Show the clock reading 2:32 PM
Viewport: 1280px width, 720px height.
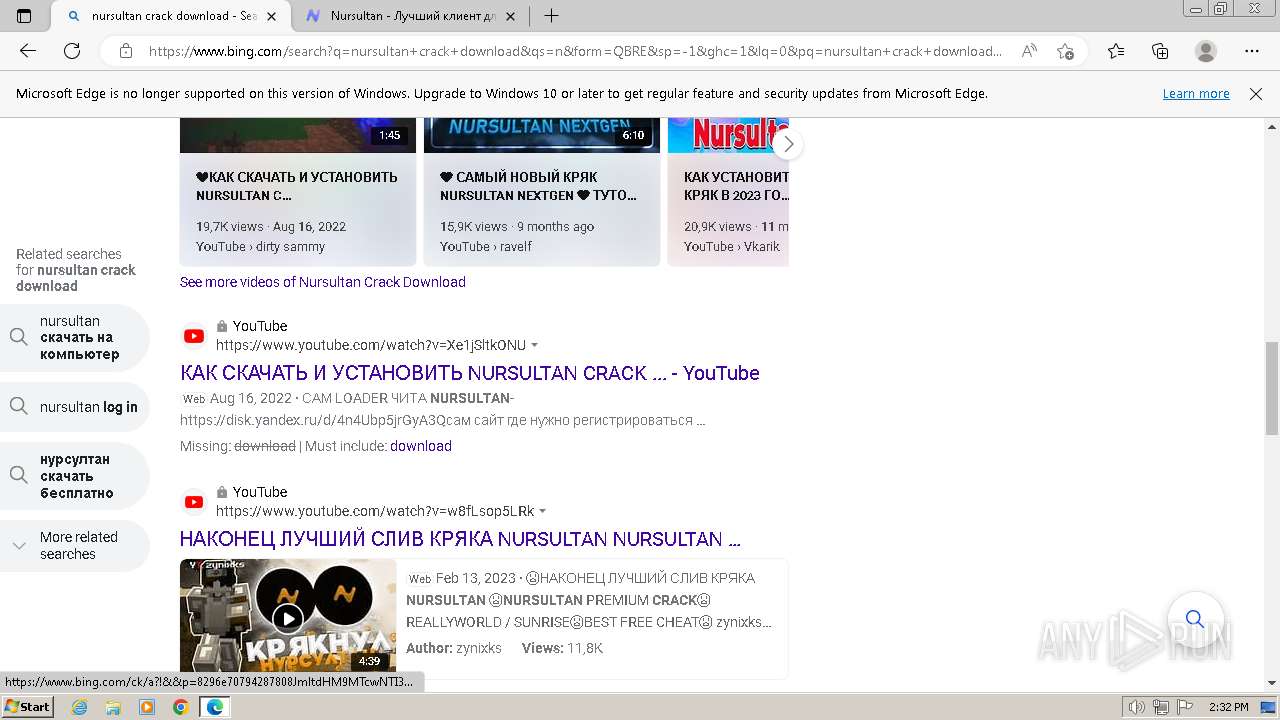(1228, 707)
